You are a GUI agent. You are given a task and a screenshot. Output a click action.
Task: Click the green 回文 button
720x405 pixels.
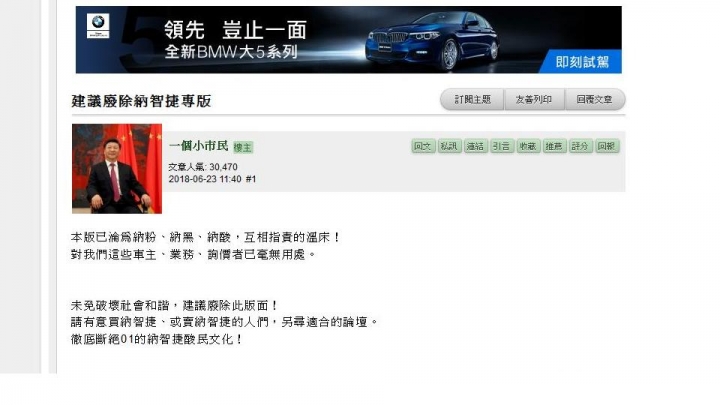point(422,146)
